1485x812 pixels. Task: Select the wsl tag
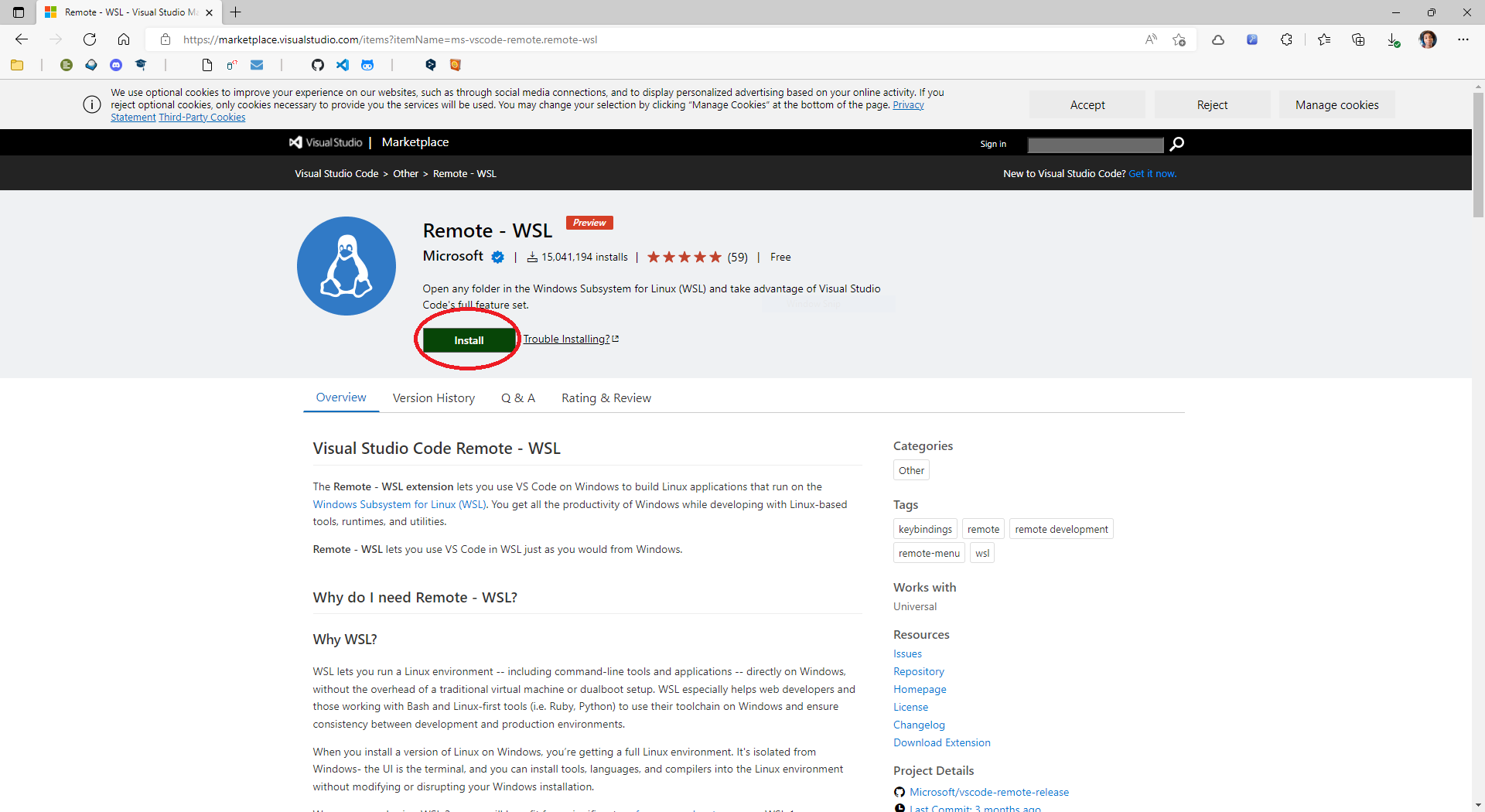(982, 553)
